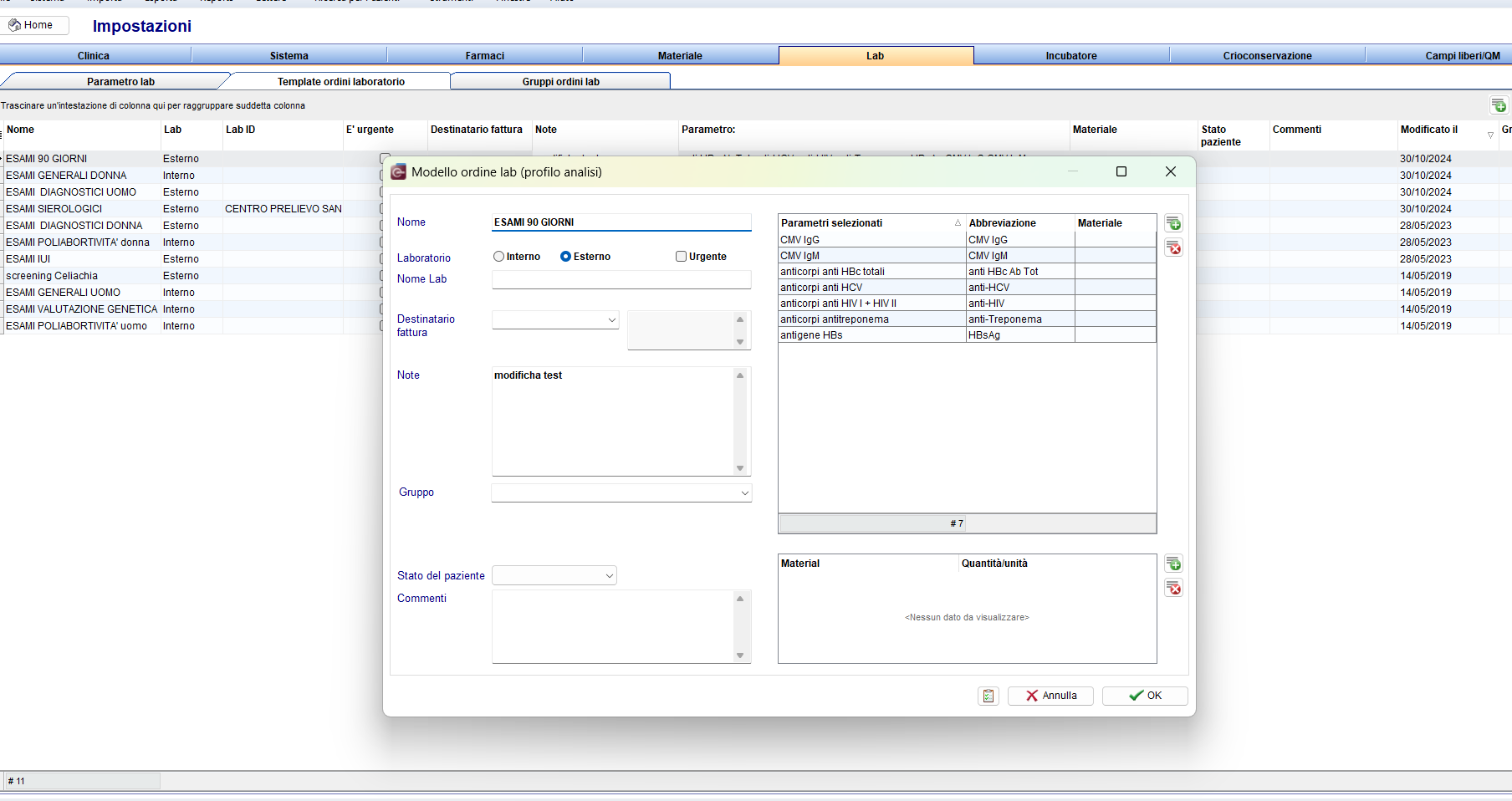The width and height of the screenshot is (1512, 801).
Task: Select CMV IgM parameter row
Action: click(968, 256)
